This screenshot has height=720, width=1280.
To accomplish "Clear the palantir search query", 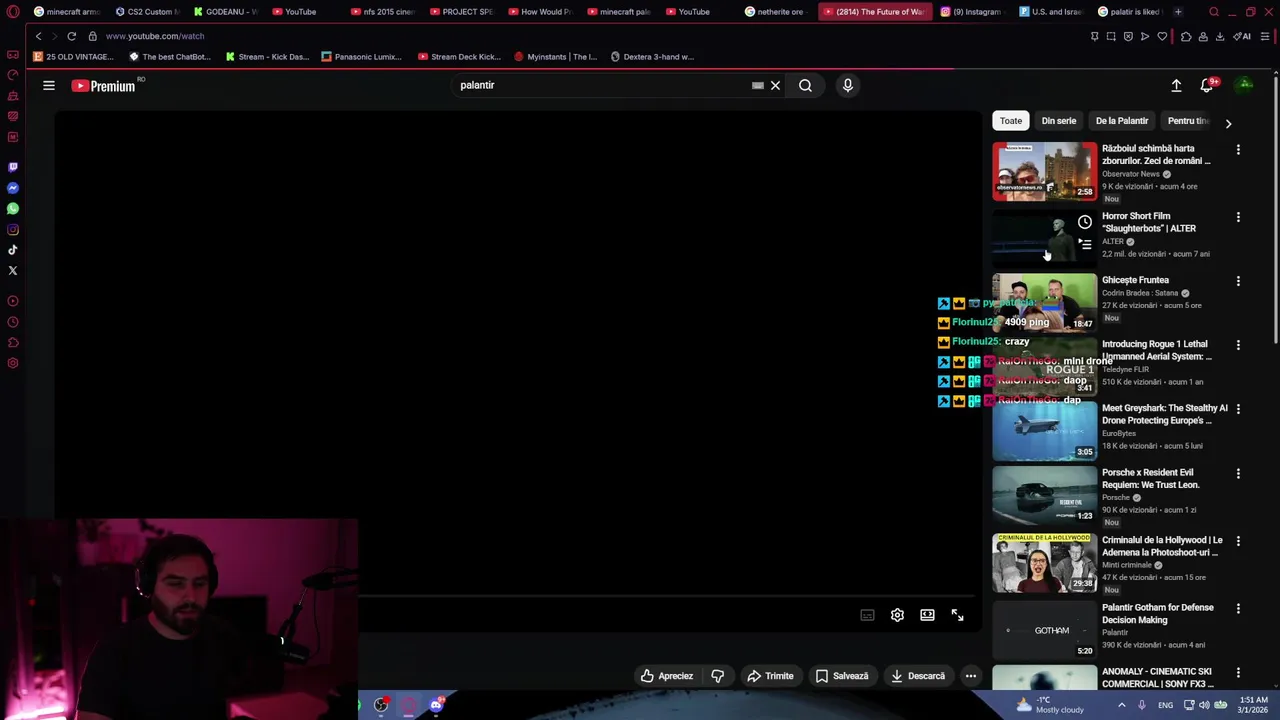I will point(775,86).
